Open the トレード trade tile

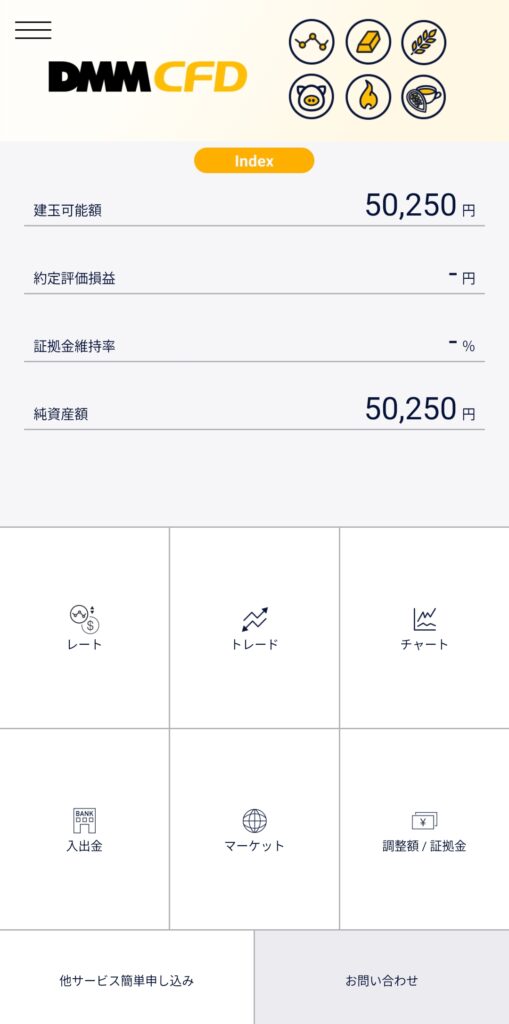pyautogui.click(x=254, y=628)
